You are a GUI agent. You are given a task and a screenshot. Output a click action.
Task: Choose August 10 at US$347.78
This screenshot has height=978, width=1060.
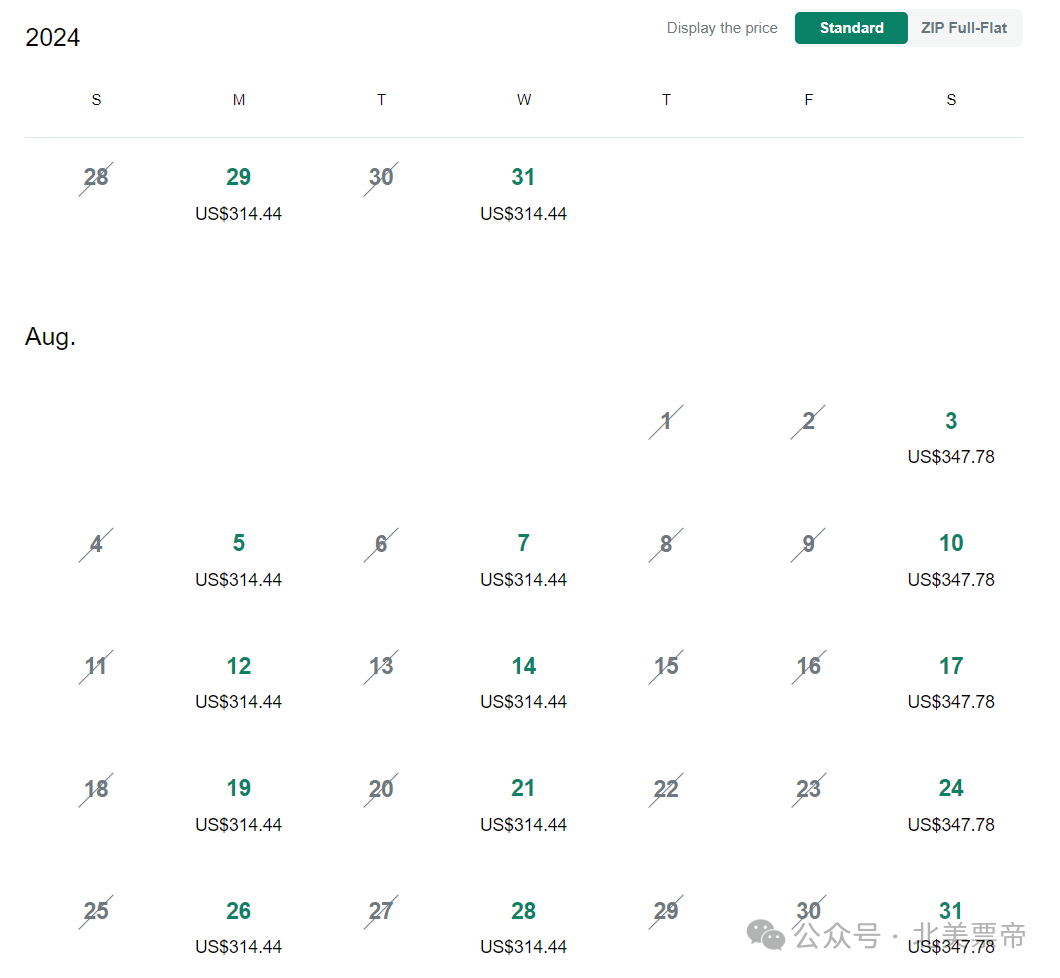click(x=950, y=559)
